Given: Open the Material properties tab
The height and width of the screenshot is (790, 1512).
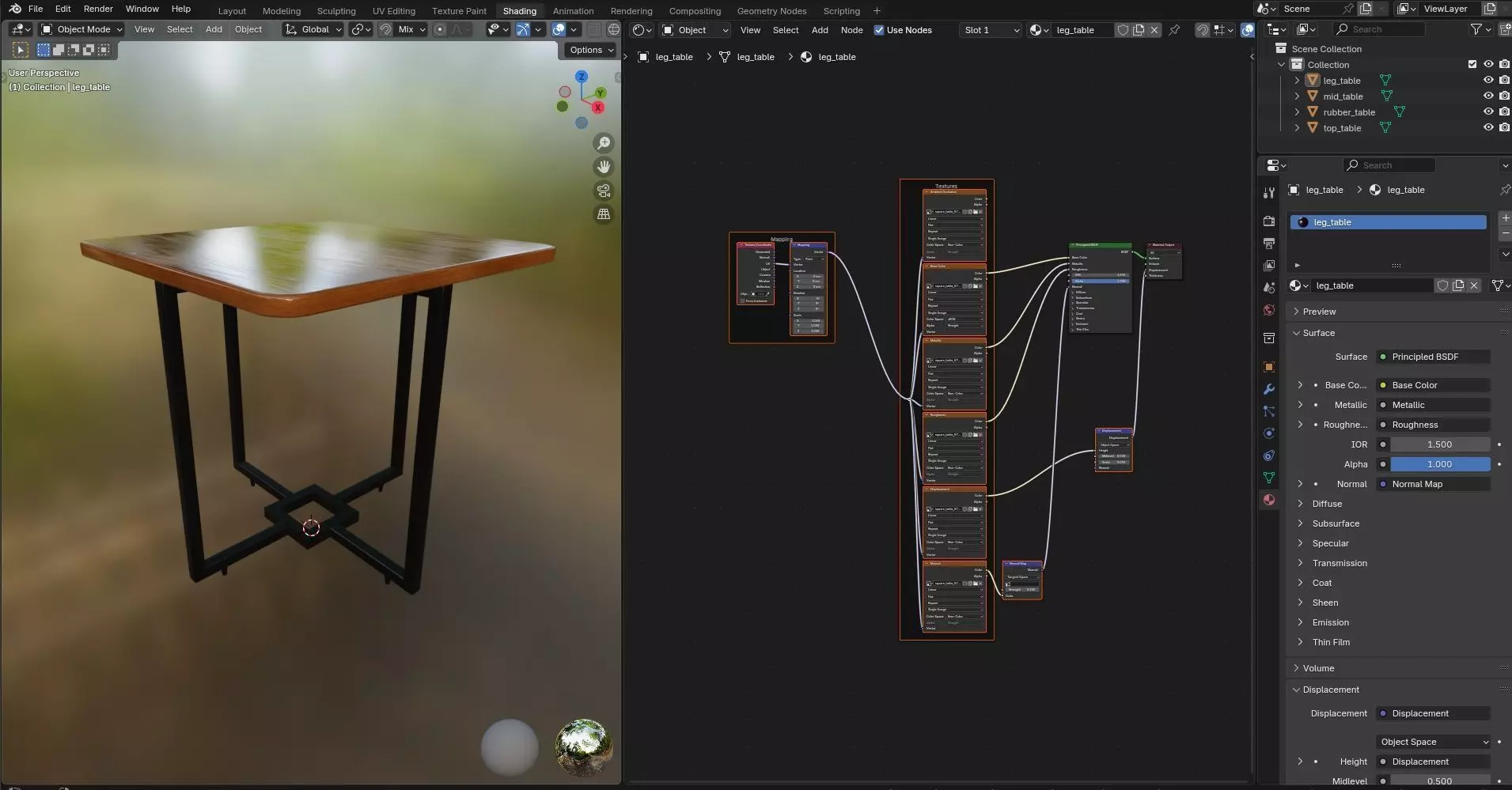Looking at the screenshot, I should pos(1269,500).
